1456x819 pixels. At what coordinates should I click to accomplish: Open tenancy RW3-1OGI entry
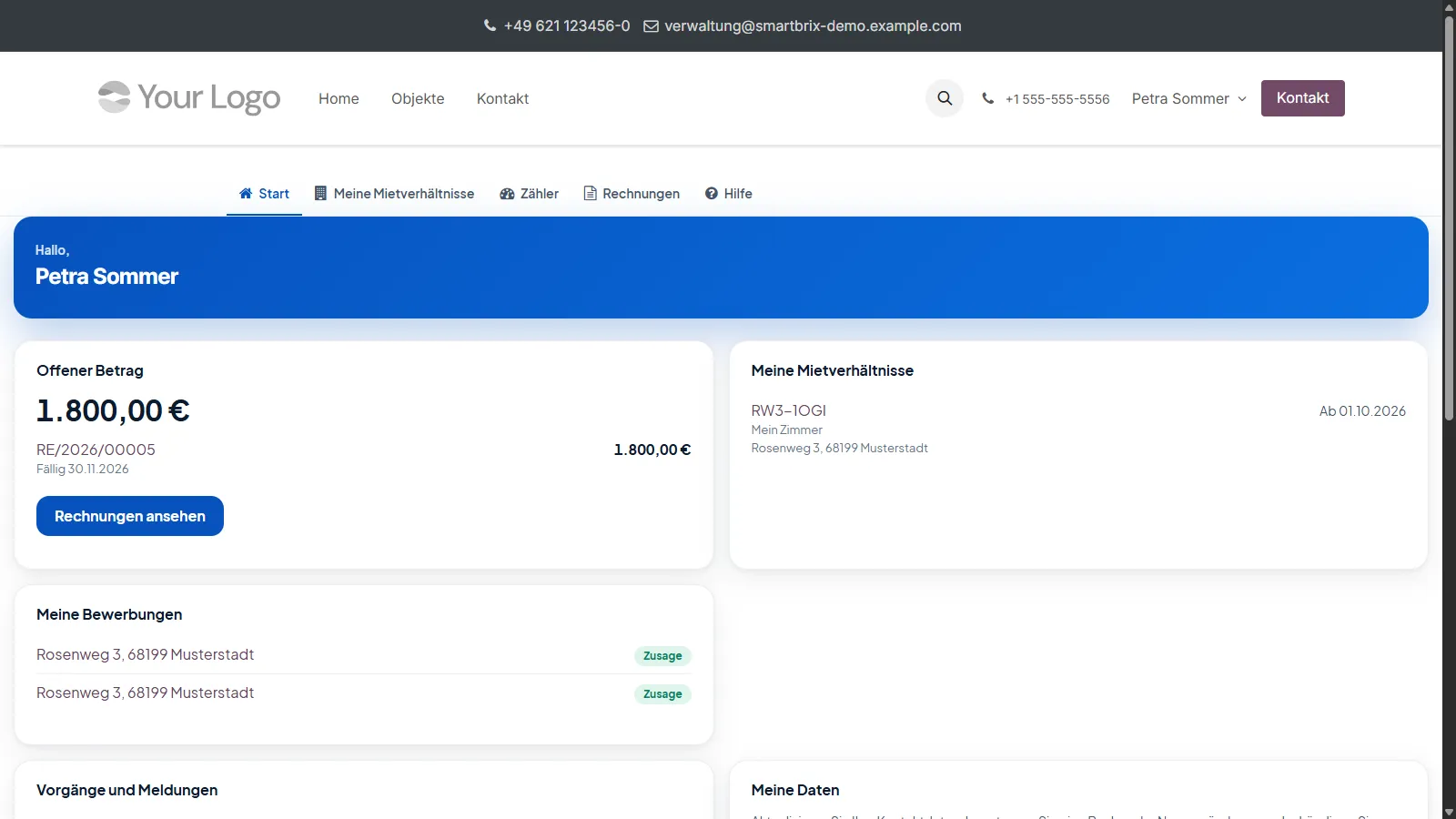[788, 410]
